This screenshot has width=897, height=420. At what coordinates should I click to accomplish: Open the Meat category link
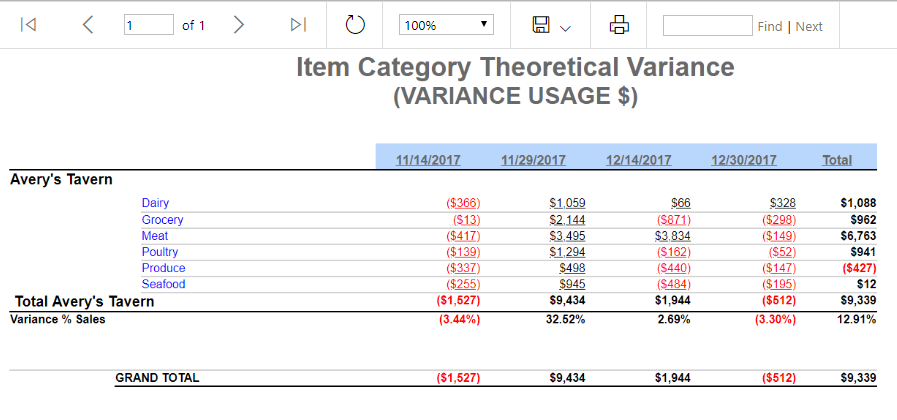click(x=155, y=236)
